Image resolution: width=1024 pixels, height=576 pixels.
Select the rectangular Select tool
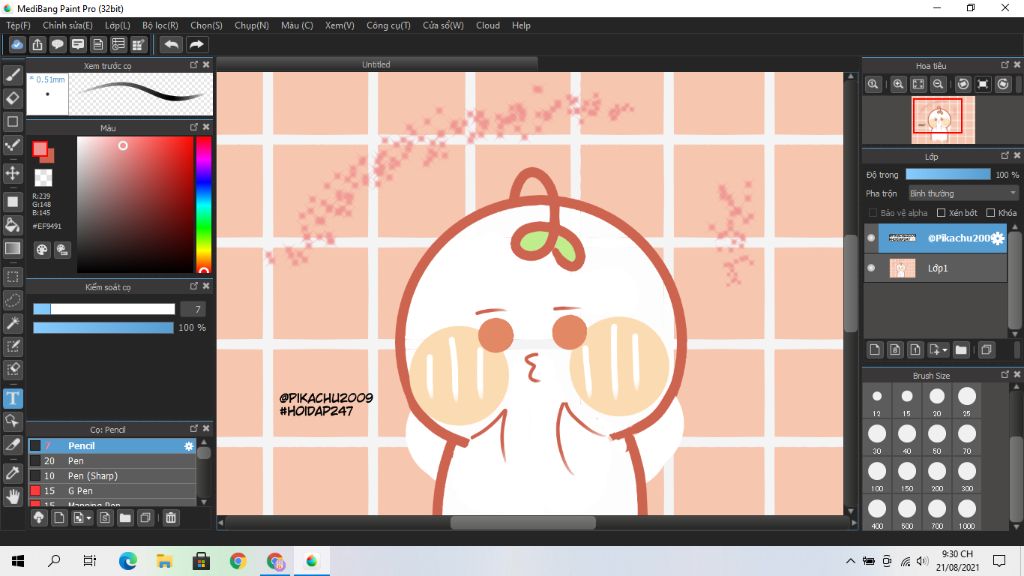[12, 277]
